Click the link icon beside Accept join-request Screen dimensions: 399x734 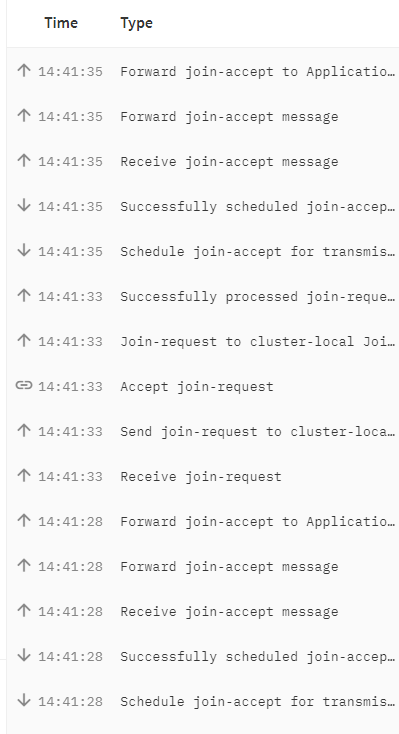tap(24, 385)
